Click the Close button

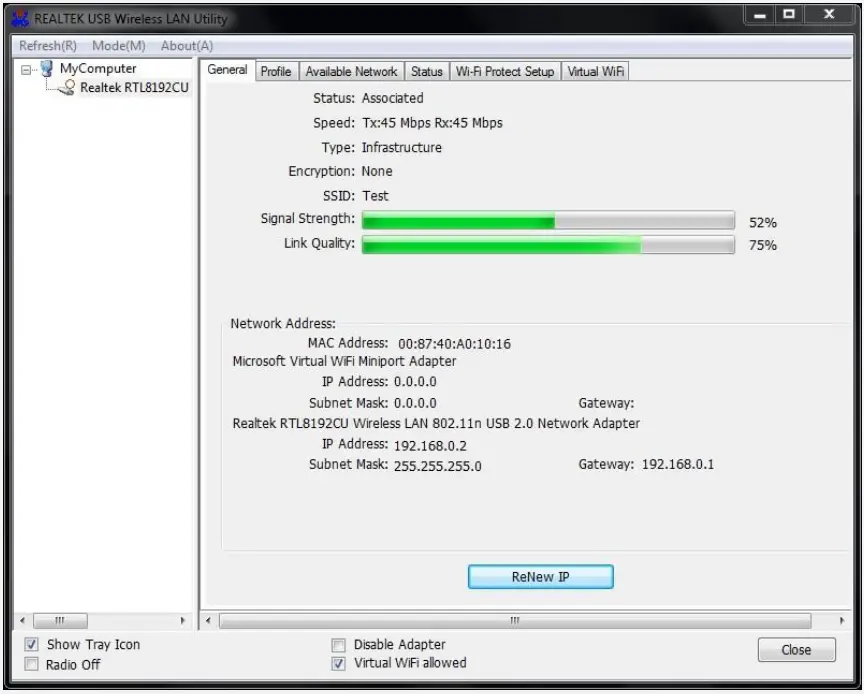click(x=797, y=650)
